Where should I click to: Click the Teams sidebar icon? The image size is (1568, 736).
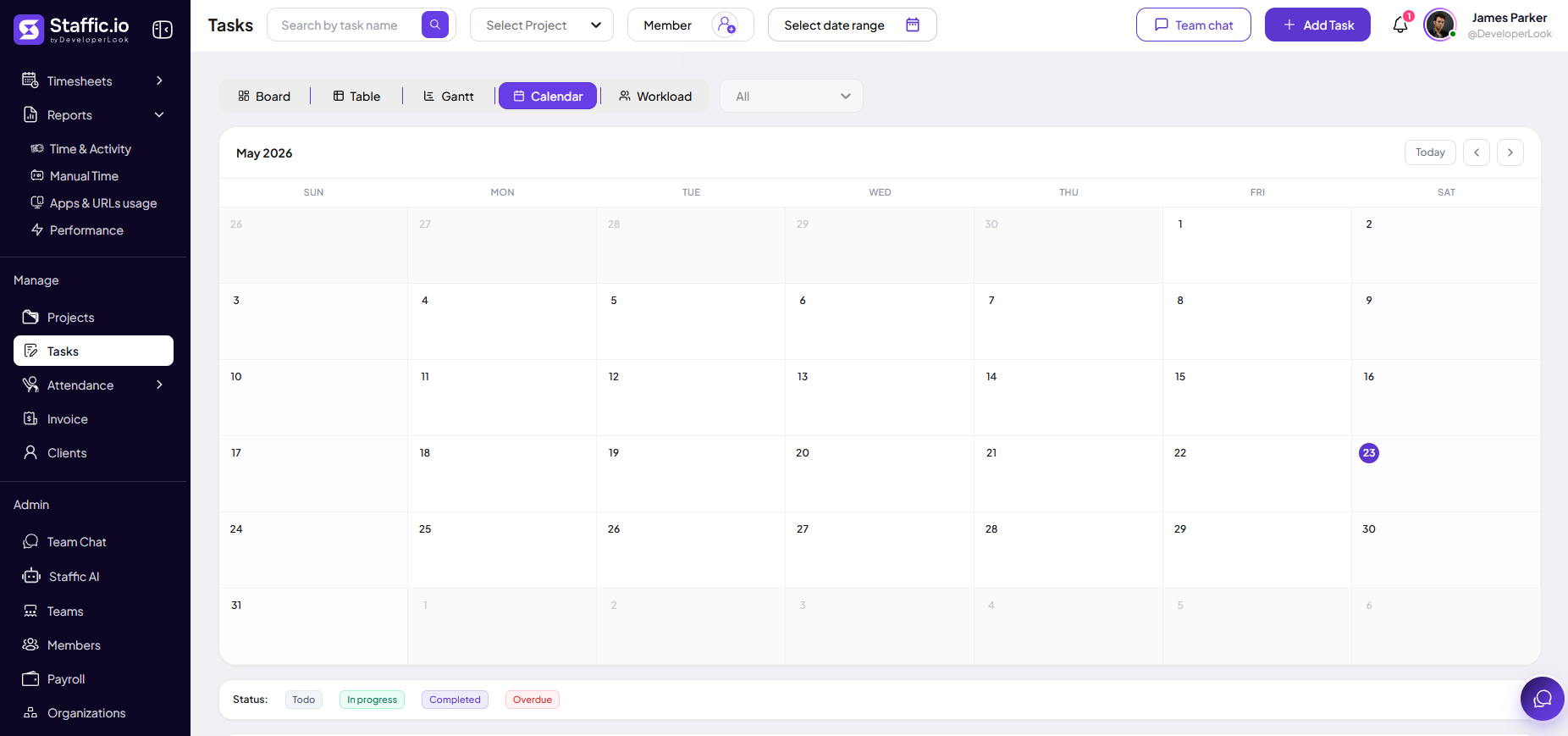pos(30,611)
